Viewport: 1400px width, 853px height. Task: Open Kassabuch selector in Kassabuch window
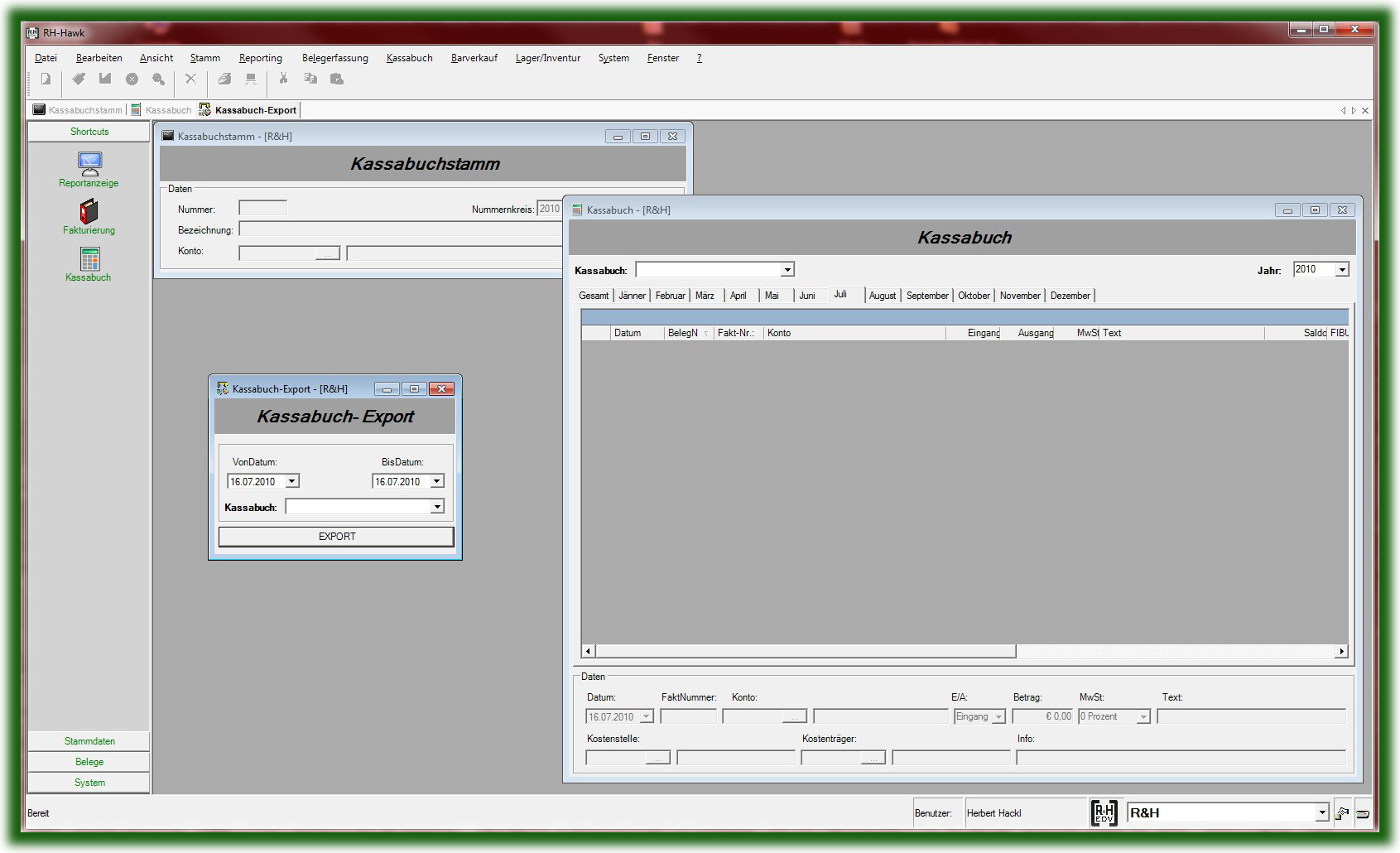[787, 269]
